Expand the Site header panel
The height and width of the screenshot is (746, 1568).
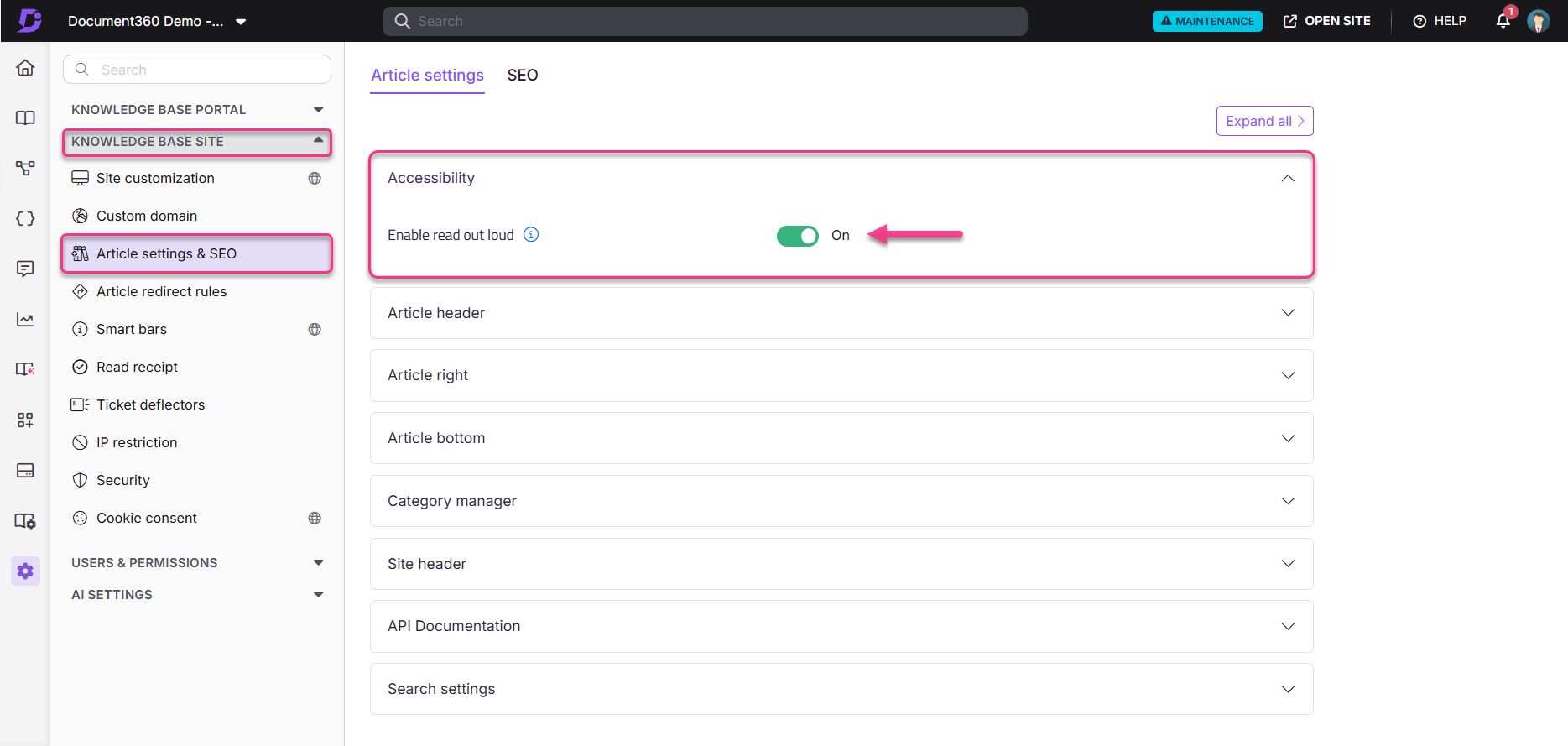(841, 564)
